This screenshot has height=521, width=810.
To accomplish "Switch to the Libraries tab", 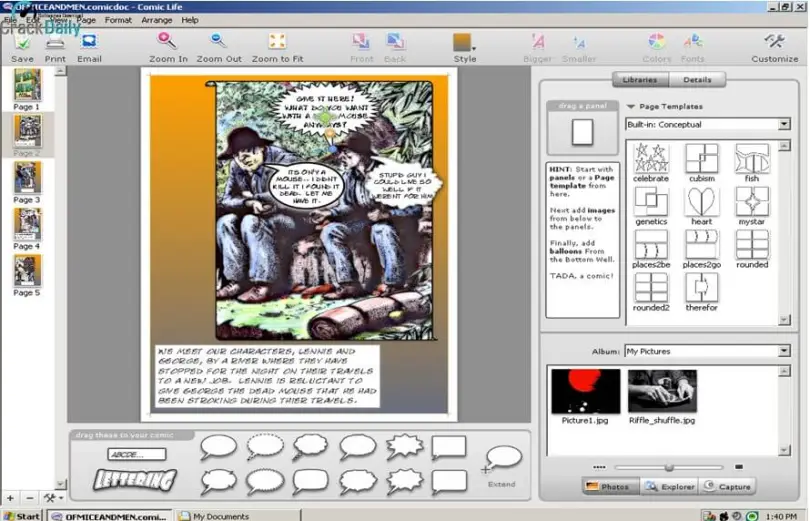I will [x=640, y=80].
